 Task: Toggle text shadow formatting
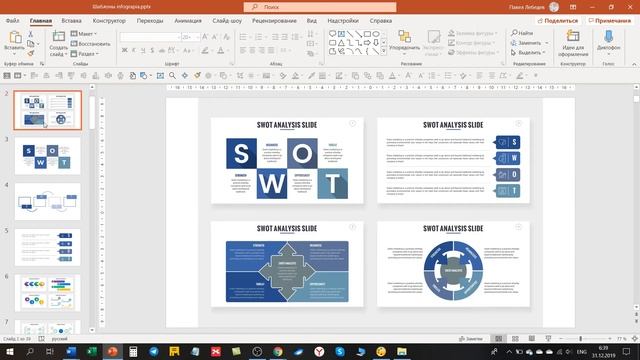[152, 50]
